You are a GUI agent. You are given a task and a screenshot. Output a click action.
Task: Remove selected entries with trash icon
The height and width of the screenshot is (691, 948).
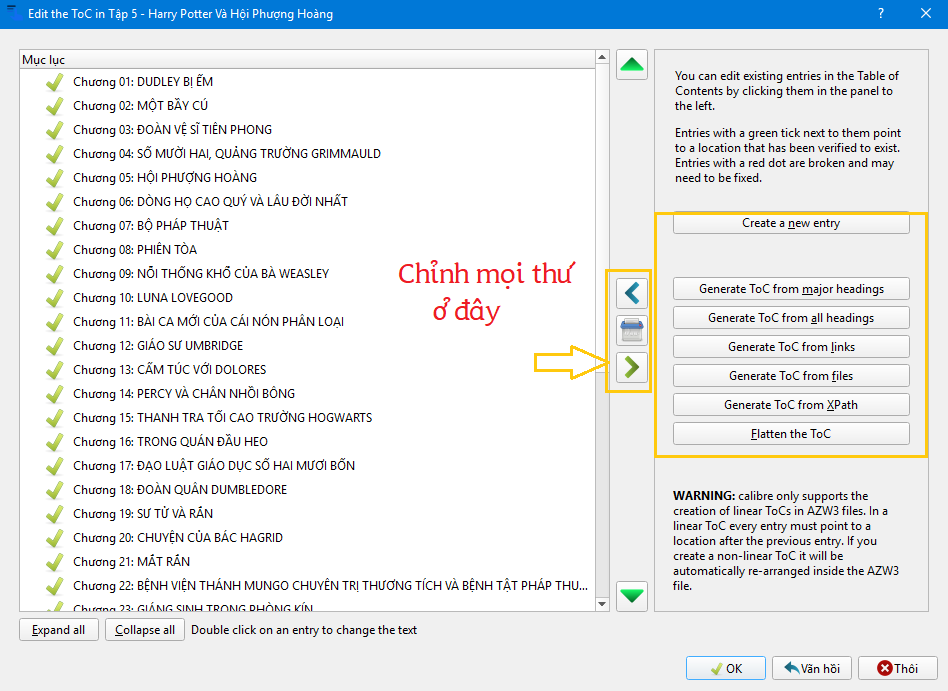pos(632,330)
